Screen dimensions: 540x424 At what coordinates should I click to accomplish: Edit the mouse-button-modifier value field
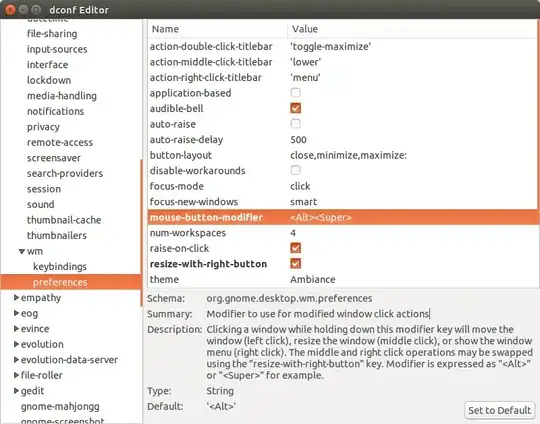click(x=413, y=217)
